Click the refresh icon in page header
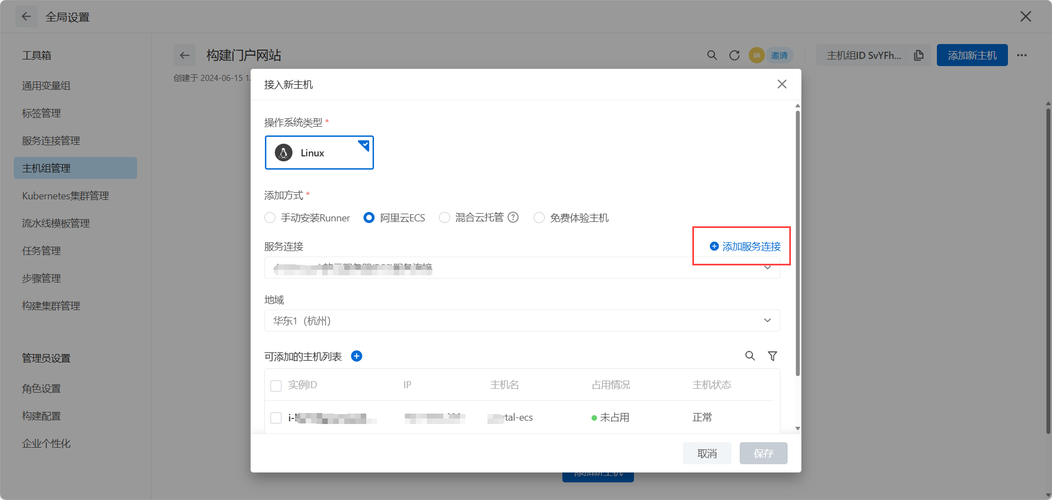1052x500 pixels. [735, 55]
